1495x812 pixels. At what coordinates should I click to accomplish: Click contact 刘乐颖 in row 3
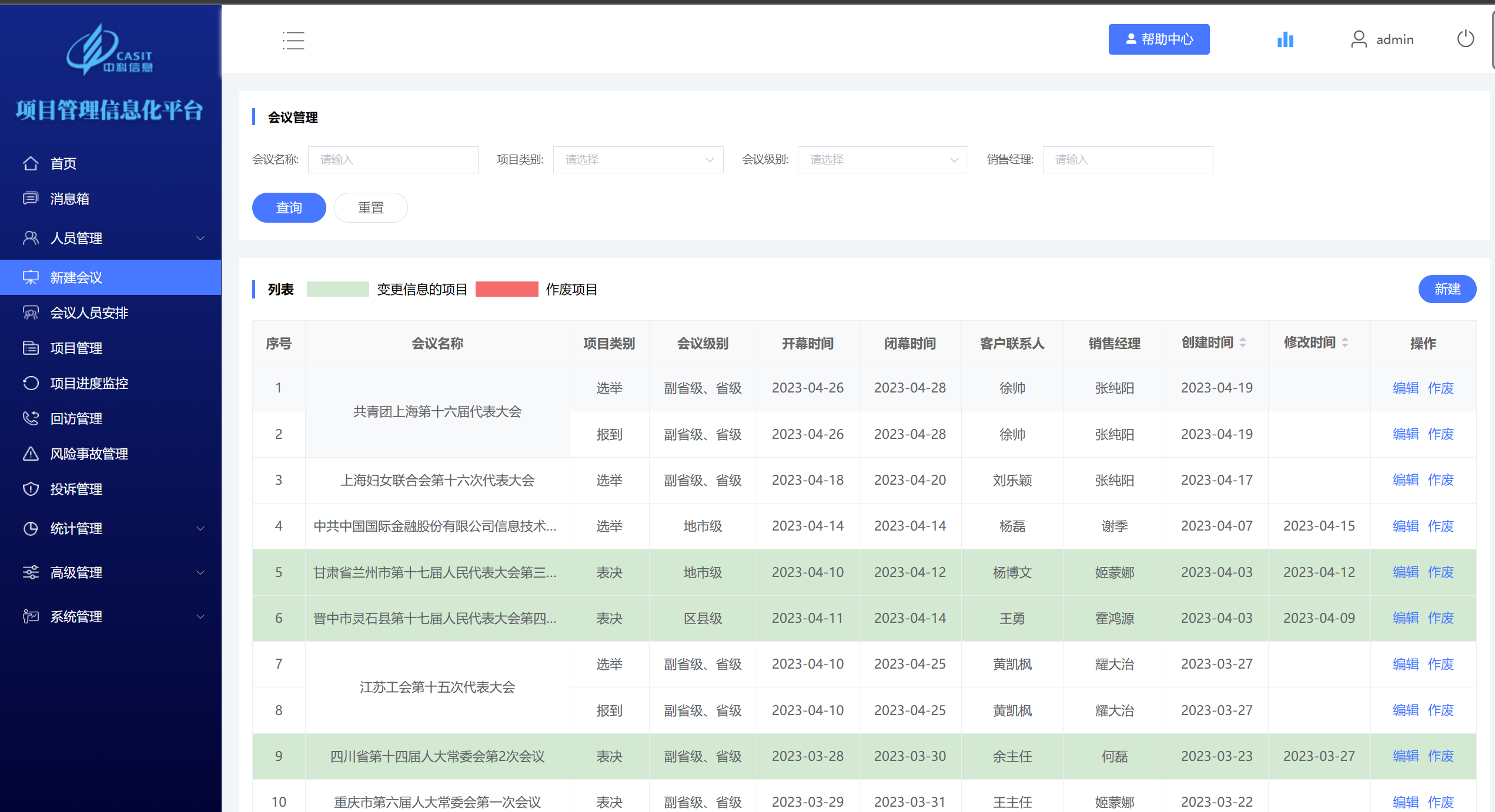1012,480
